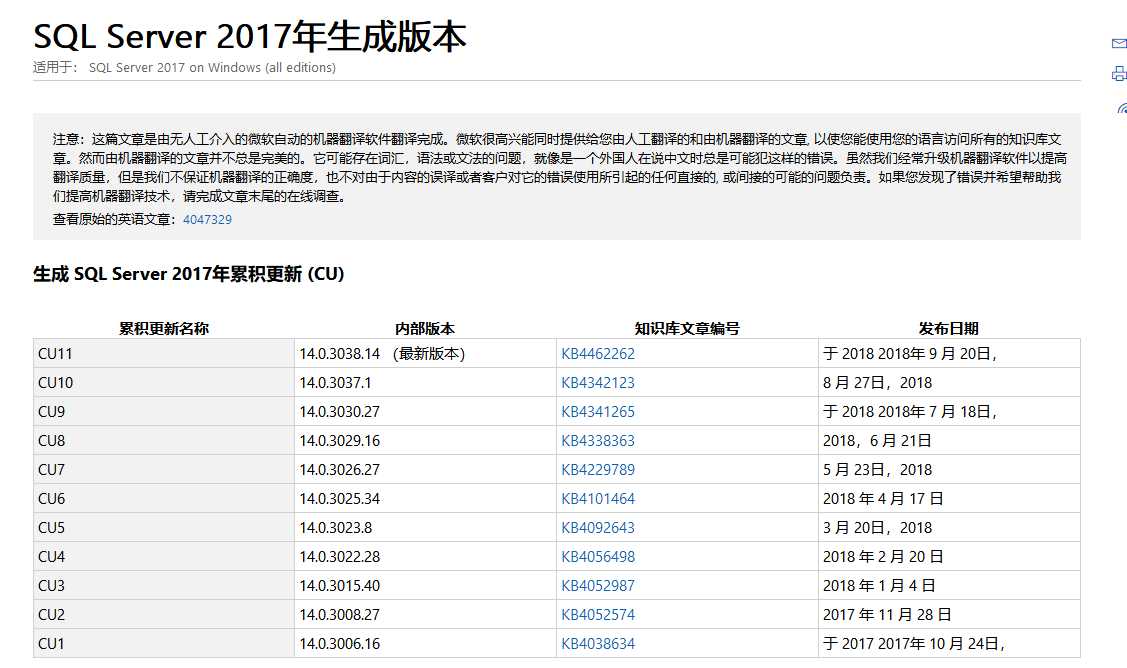Click the date 2018，6 月 21日
The image size is (1127, 668).
[x=877, y=441]
